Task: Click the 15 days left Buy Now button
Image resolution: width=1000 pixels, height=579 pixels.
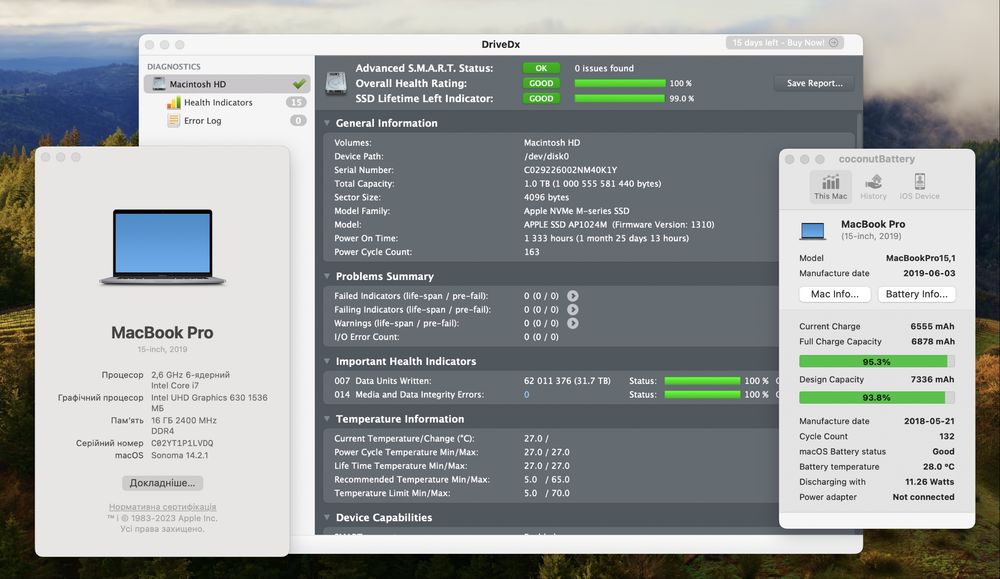Action: (784, 43)
